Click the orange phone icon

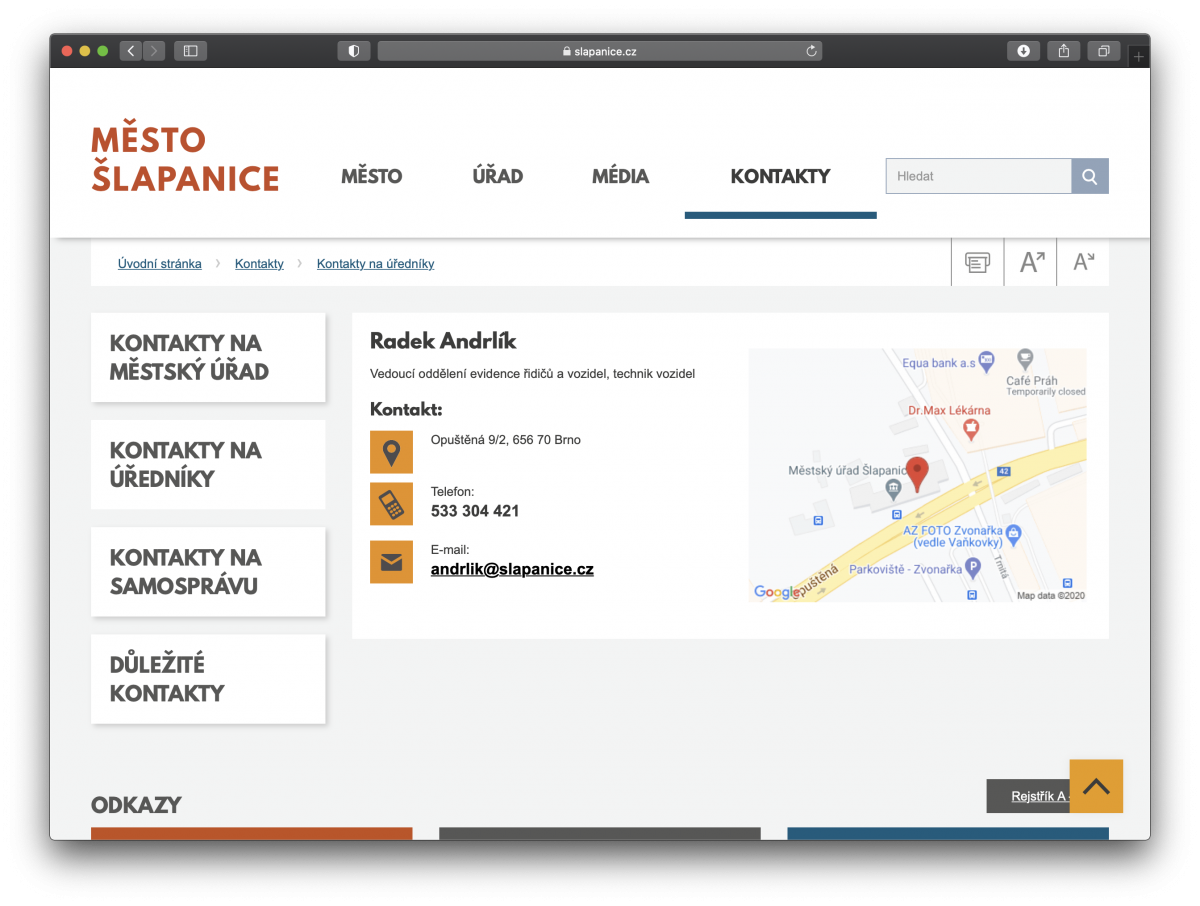click(x=391, y=504)
